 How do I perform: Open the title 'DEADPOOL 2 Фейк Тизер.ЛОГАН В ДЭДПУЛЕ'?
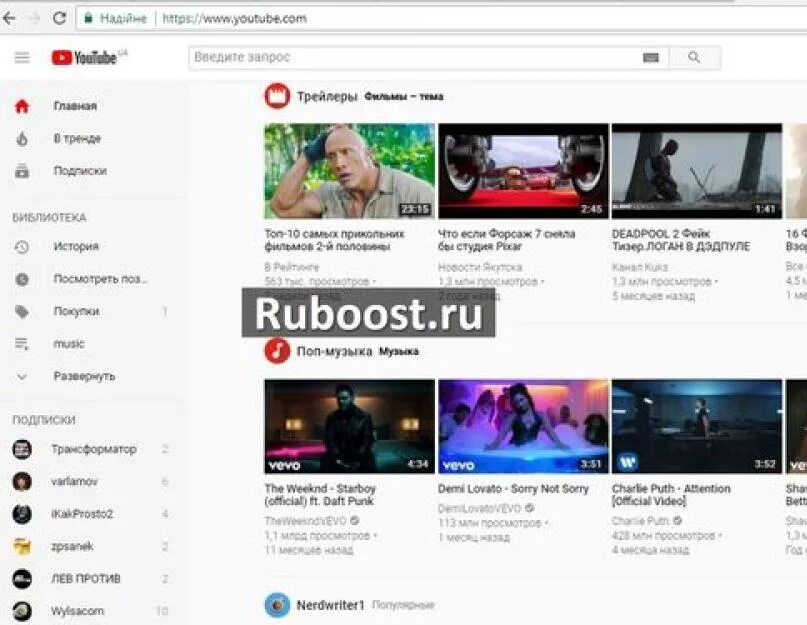point(681,240)
